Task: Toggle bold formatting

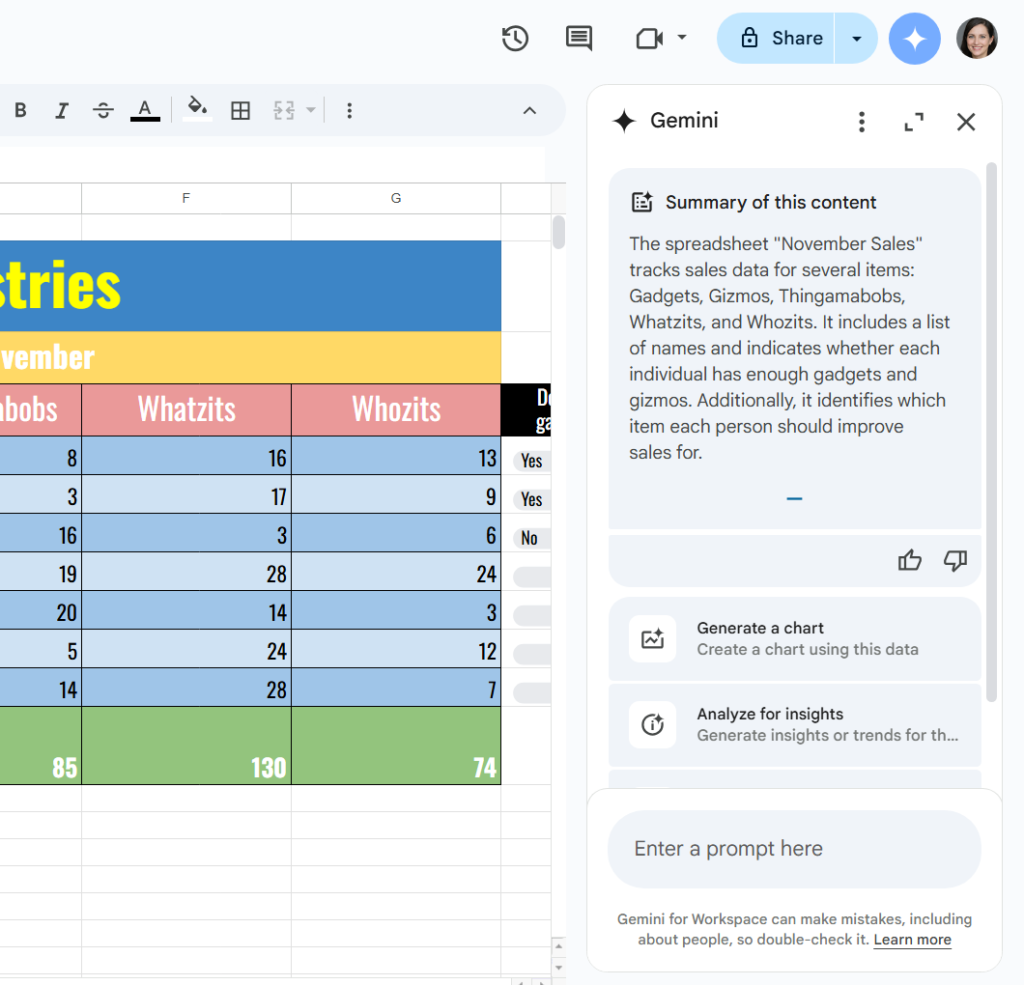Action: click(x=20, y=111)
